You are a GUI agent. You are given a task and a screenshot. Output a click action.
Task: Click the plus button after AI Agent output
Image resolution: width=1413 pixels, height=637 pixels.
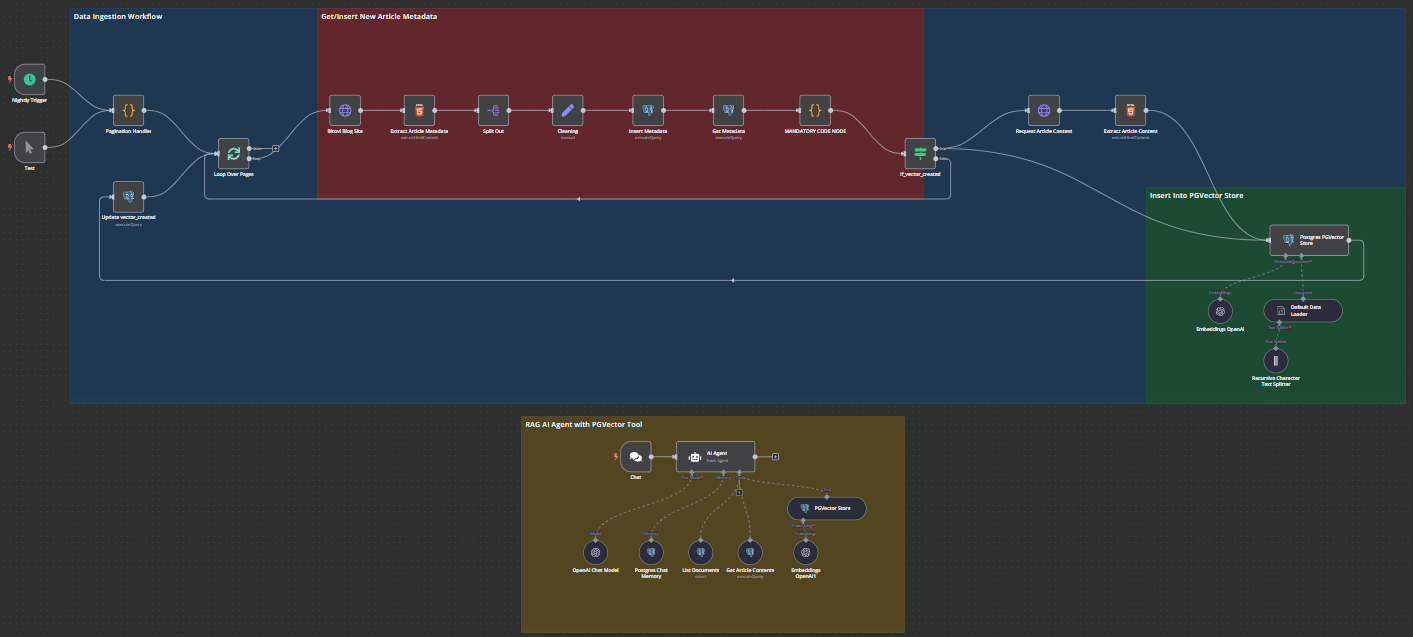[775, 457]
